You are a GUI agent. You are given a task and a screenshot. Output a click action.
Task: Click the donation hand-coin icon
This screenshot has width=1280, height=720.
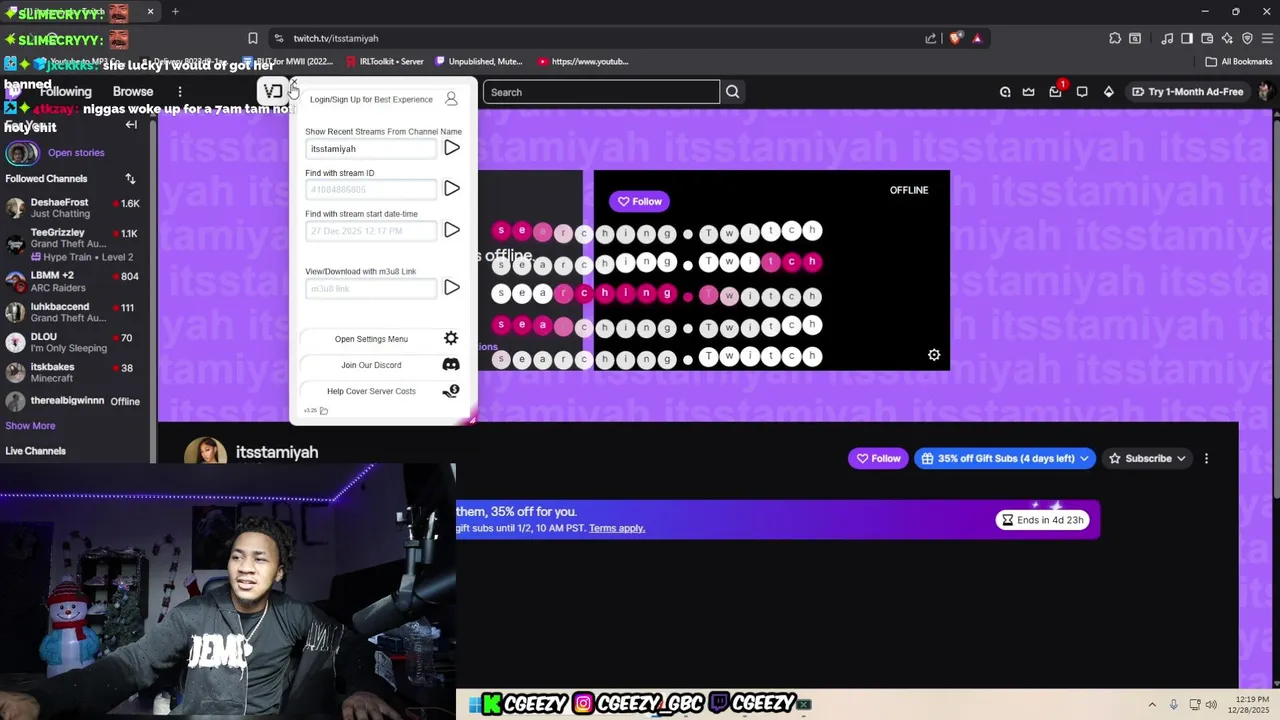point(451,391)
